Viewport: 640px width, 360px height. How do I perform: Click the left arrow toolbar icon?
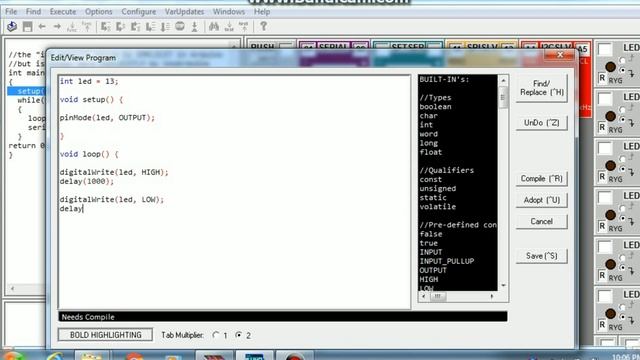coord(42,27)
